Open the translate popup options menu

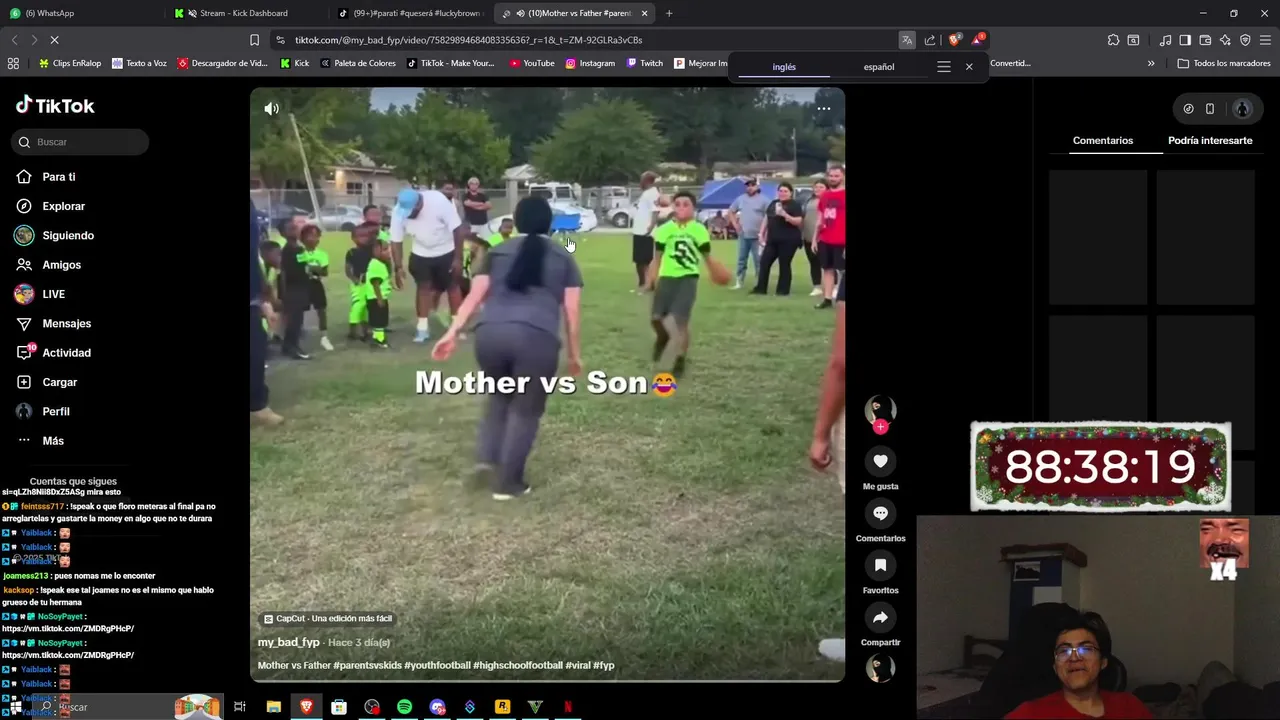(944, 67)
